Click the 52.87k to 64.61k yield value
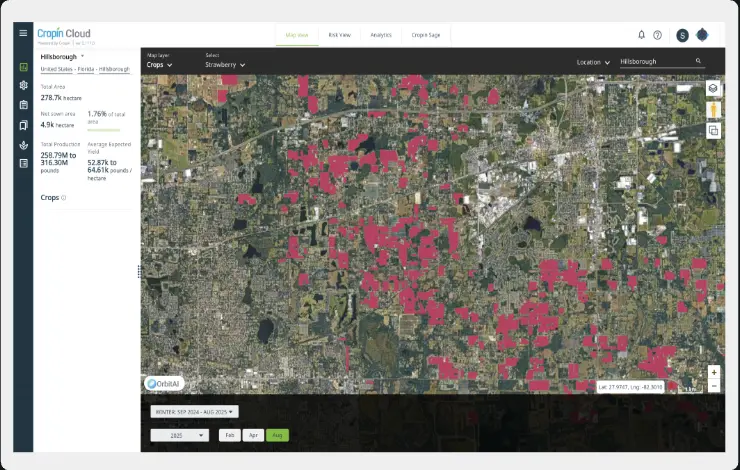The height and width of the screenshot is (470, 740). click(x=102, y=166)
